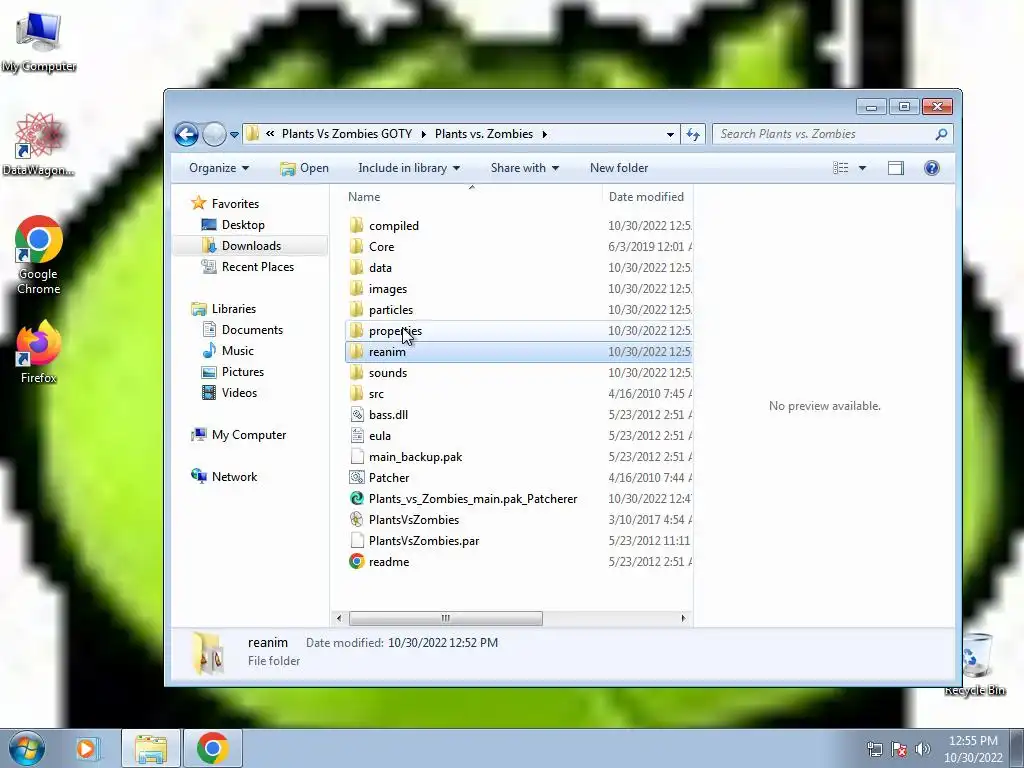Select the eula file icon
Image resolution: width=1024 pixels, height=768 pixels.
click(357, 436)
